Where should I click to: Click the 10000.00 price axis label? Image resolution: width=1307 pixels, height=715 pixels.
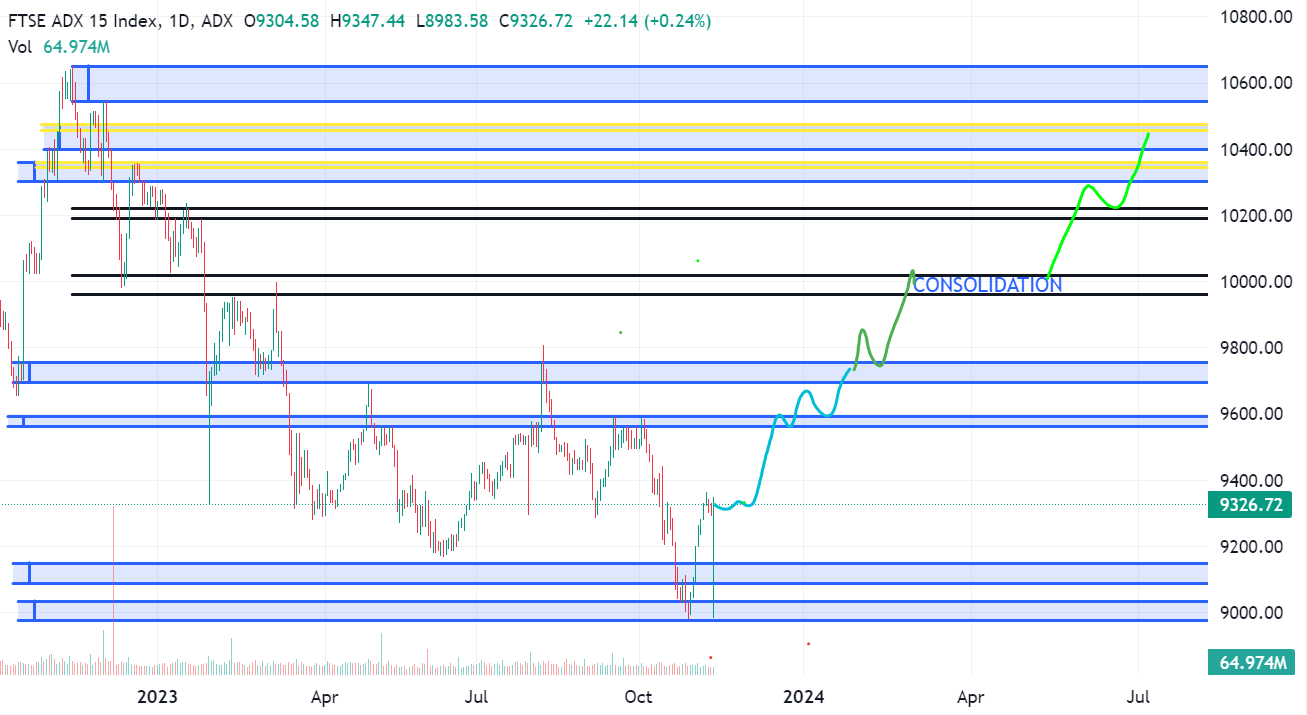1257,282
